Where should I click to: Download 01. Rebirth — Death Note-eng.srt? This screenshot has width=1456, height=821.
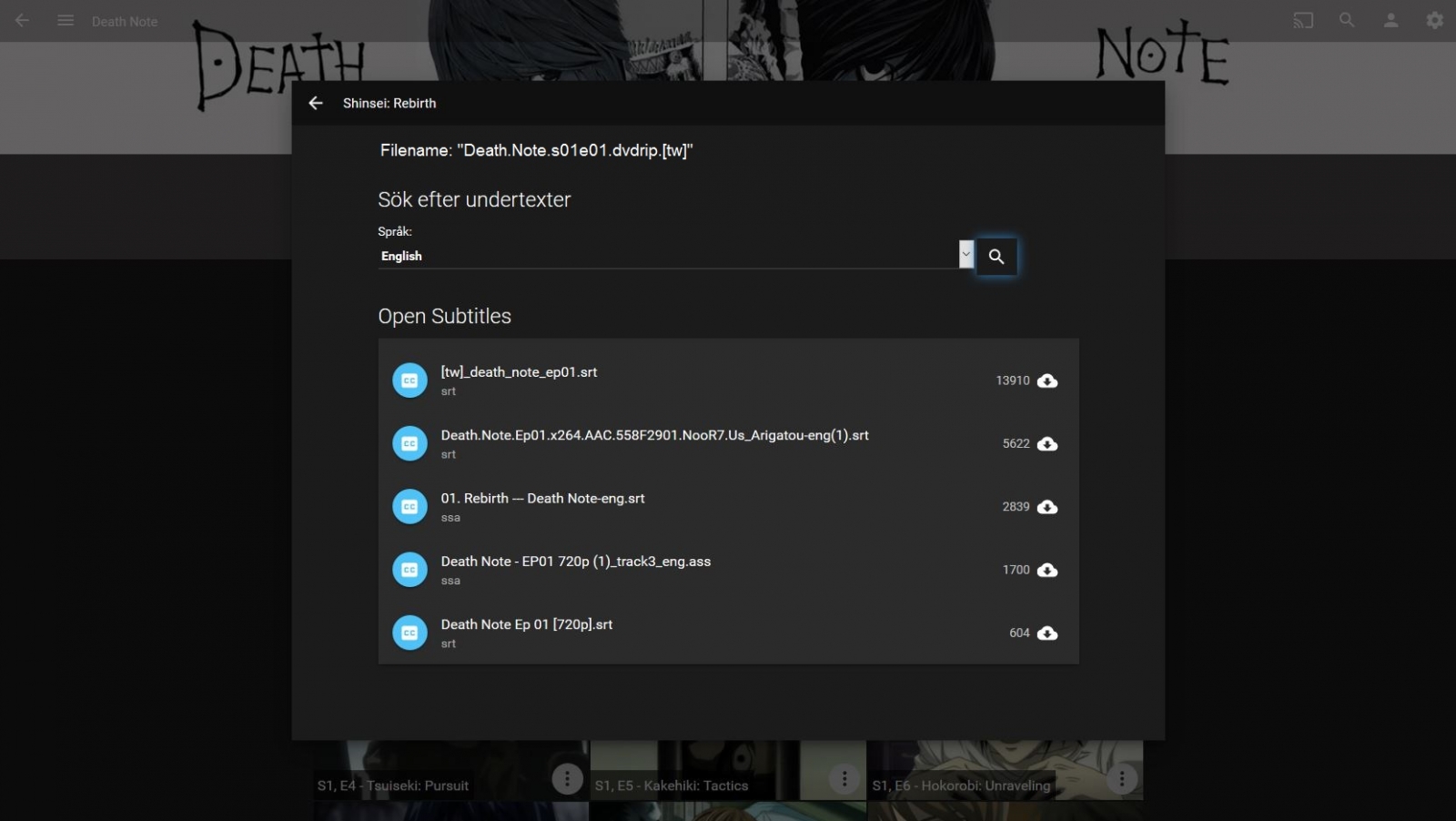(x=1047, y=507)
